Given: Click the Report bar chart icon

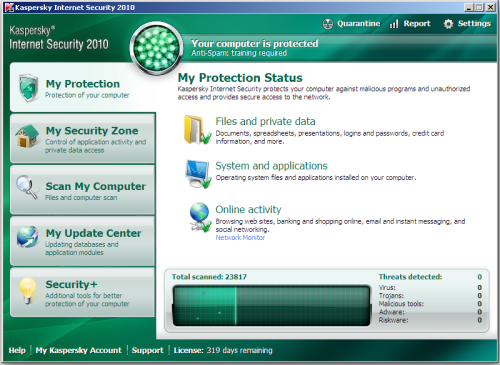Looking at the screenshot, I should (394, 24).
